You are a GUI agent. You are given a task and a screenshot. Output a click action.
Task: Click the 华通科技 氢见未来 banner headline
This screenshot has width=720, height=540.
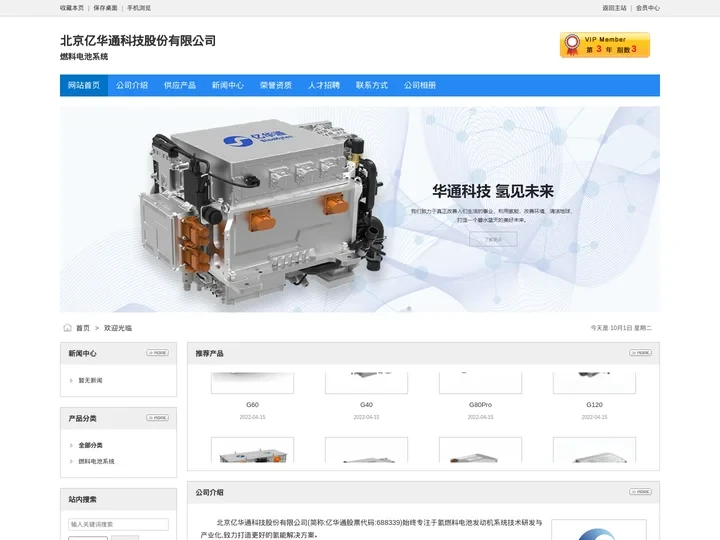pos(493,191)
